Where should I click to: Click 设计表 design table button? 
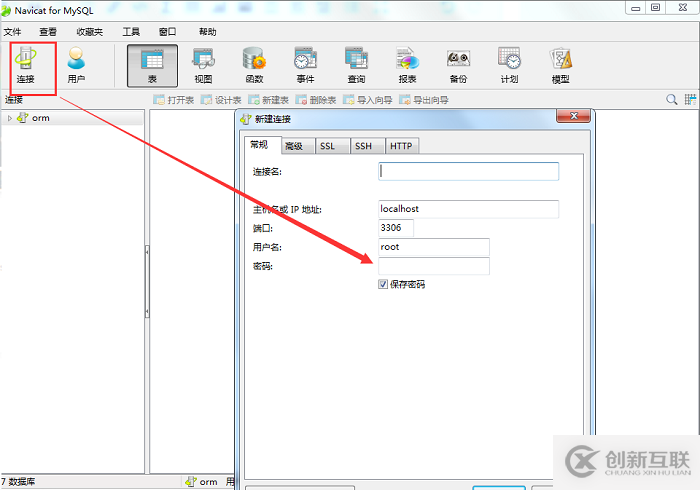(221, 100)
